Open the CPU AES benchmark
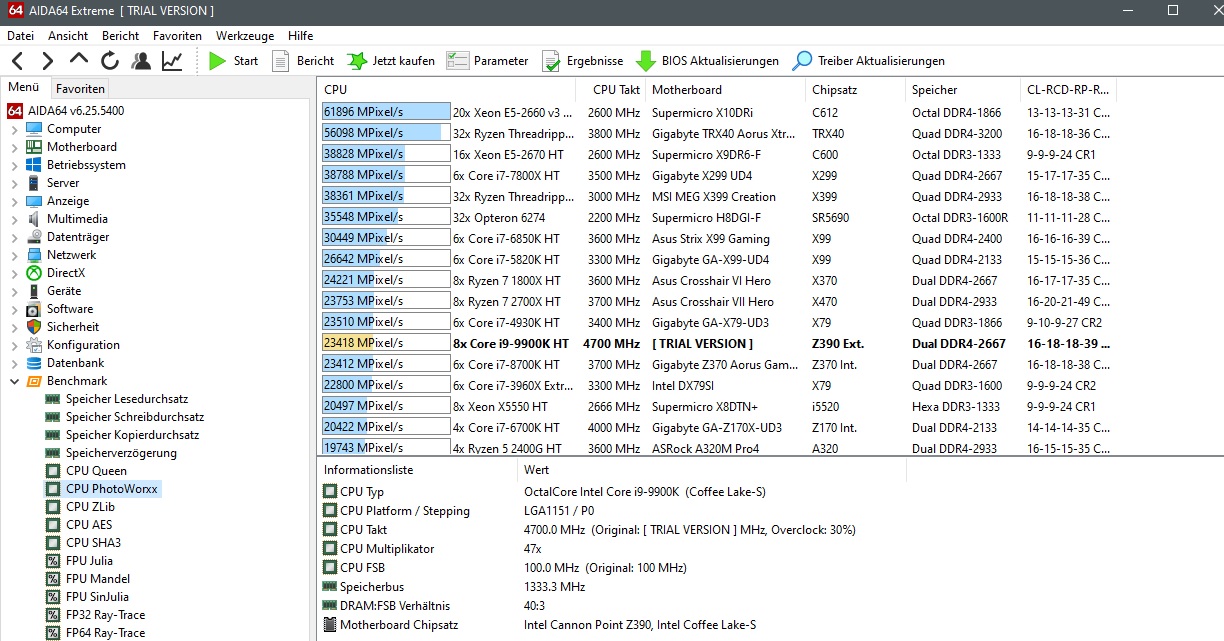 [x=89, y=525]
